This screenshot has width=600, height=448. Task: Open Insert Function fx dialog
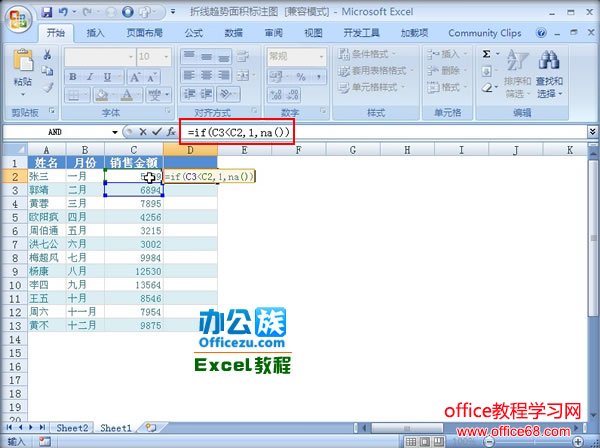tap(171, 132)
